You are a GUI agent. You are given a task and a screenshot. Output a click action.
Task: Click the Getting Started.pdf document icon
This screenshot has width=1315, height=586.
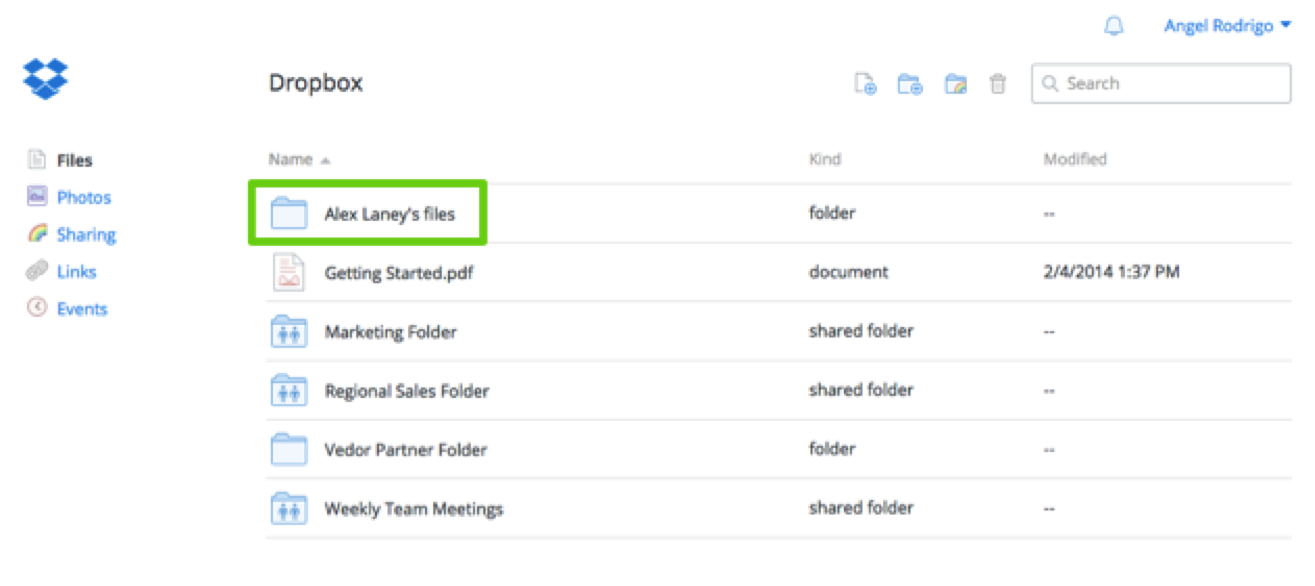click(288, 272)
